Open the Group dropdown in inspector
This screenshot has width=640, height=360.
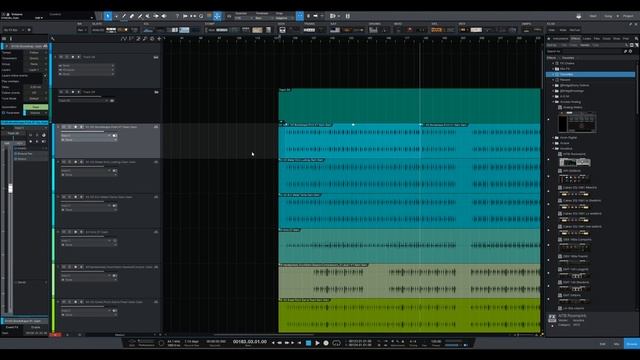(x=36, y=64)
